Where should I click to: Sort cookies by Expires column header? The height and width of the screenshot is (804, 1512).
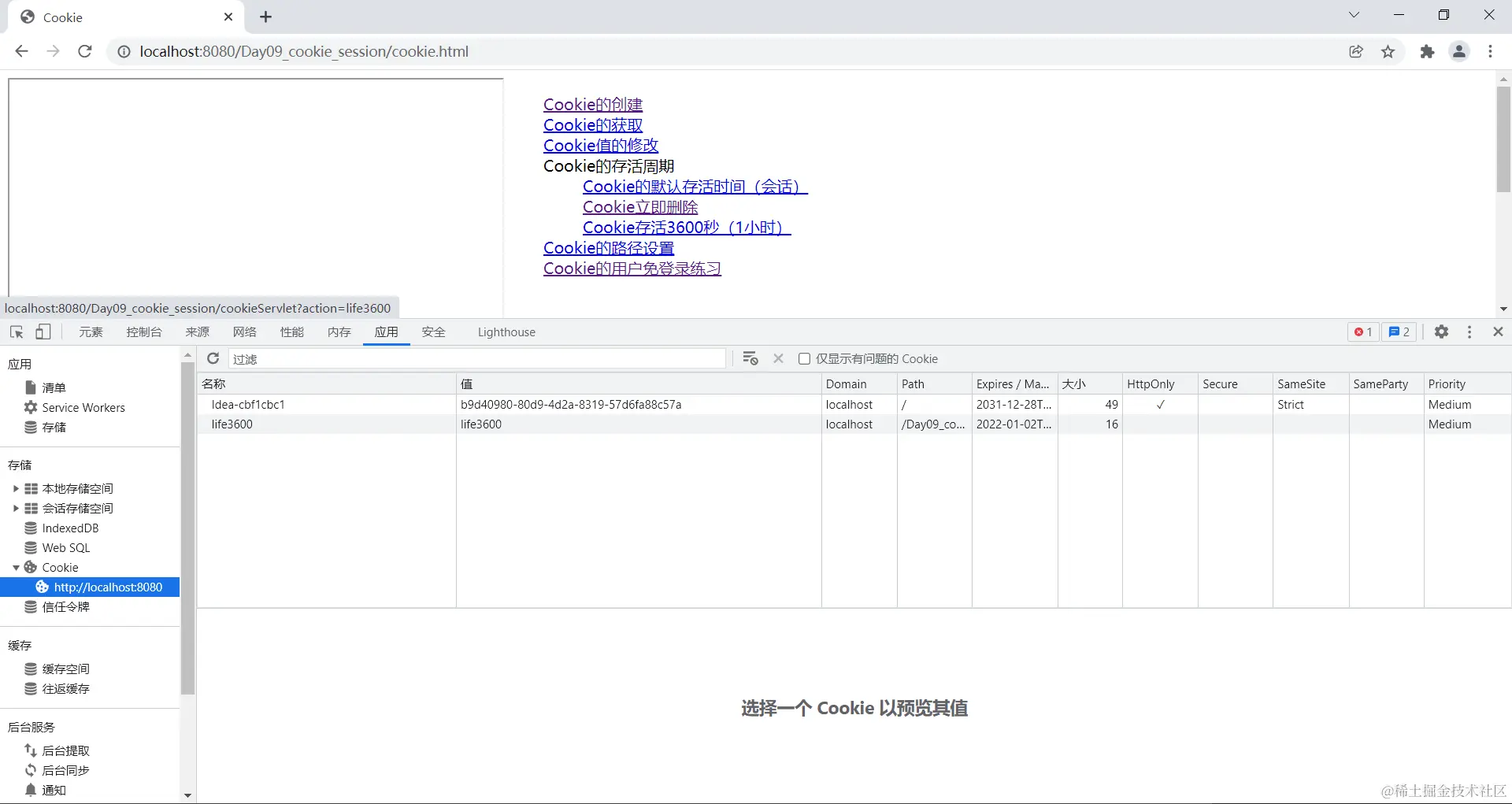pyautogui.click(x=1014, y=383)
